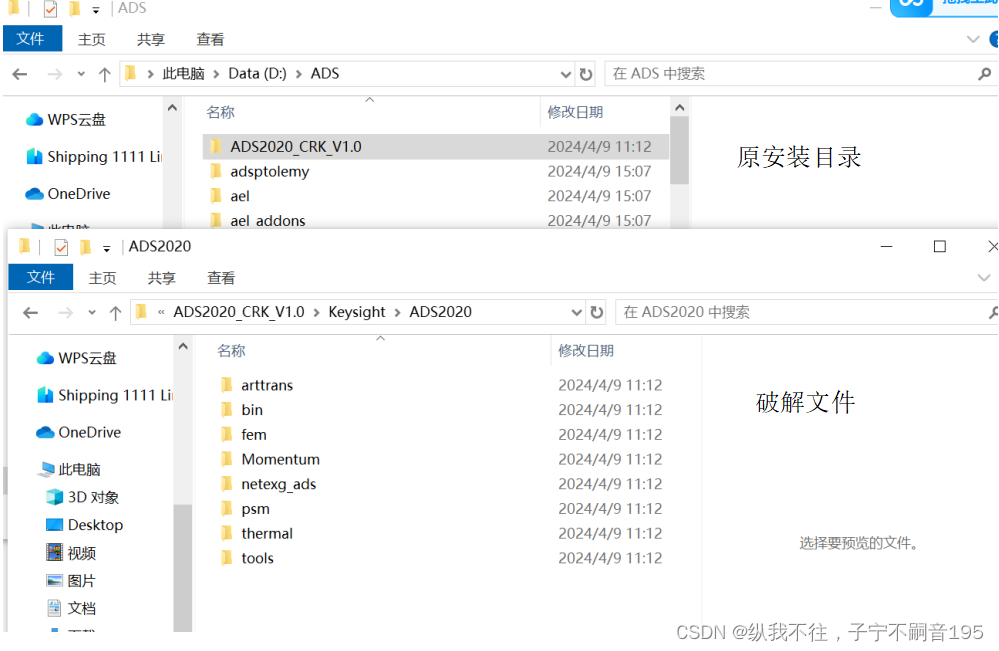Open Desktop in navigation pane
Viewport: 999px width, 651px height.
click(85, 525)
